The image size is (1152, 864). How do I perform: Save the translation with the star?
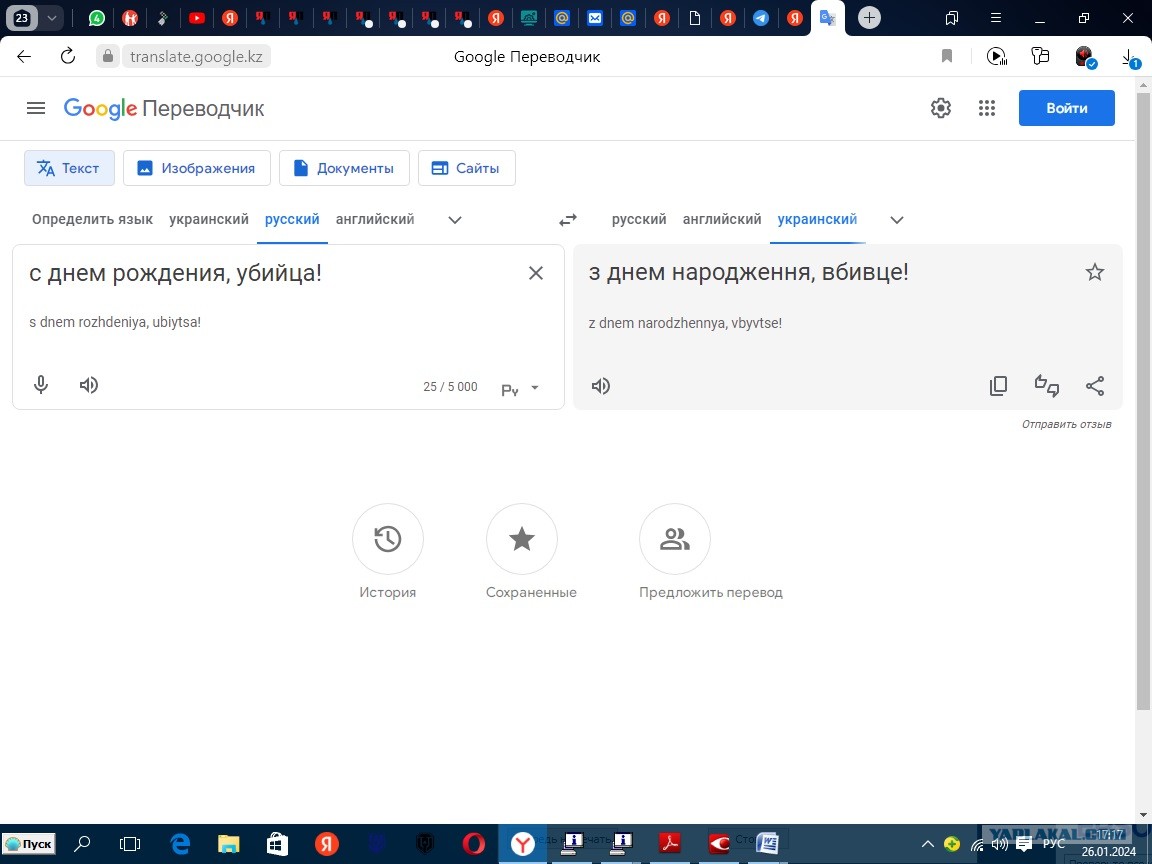[x=1095, y=273]
